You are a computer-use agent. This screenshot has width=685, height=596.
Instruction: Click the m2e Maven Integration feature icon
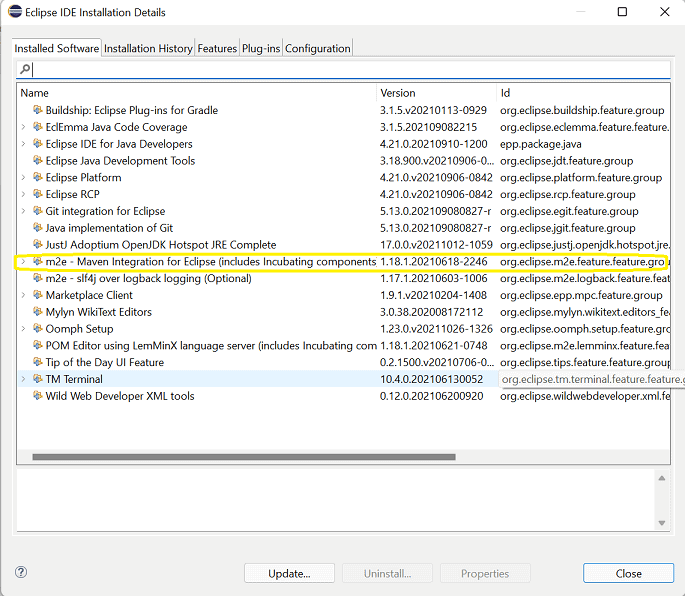pyautogui.click(x=38, y=261)
